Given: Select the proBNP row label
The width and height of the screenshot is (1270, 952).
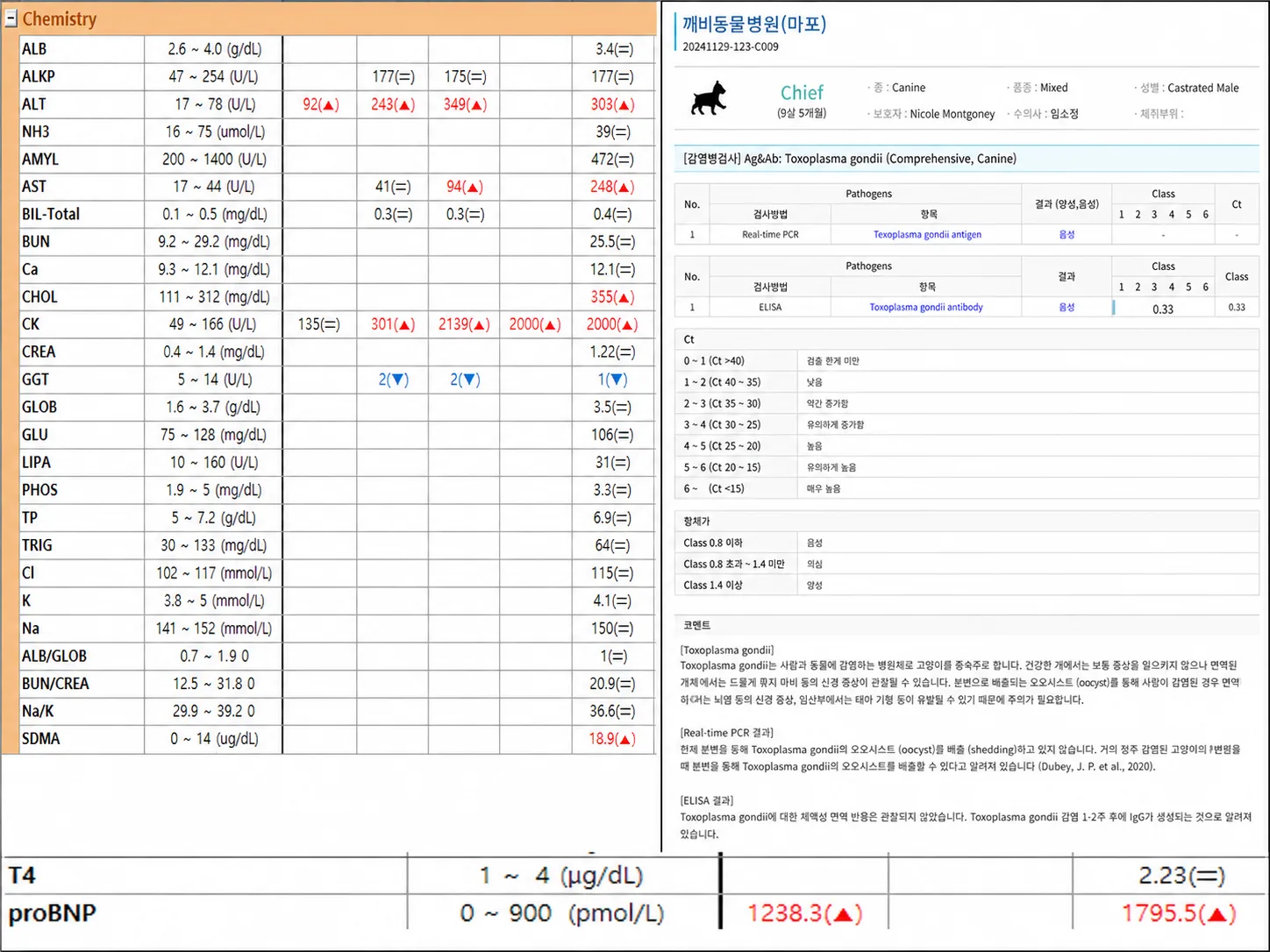Looking at the screenshot, I should pos(52,913).
